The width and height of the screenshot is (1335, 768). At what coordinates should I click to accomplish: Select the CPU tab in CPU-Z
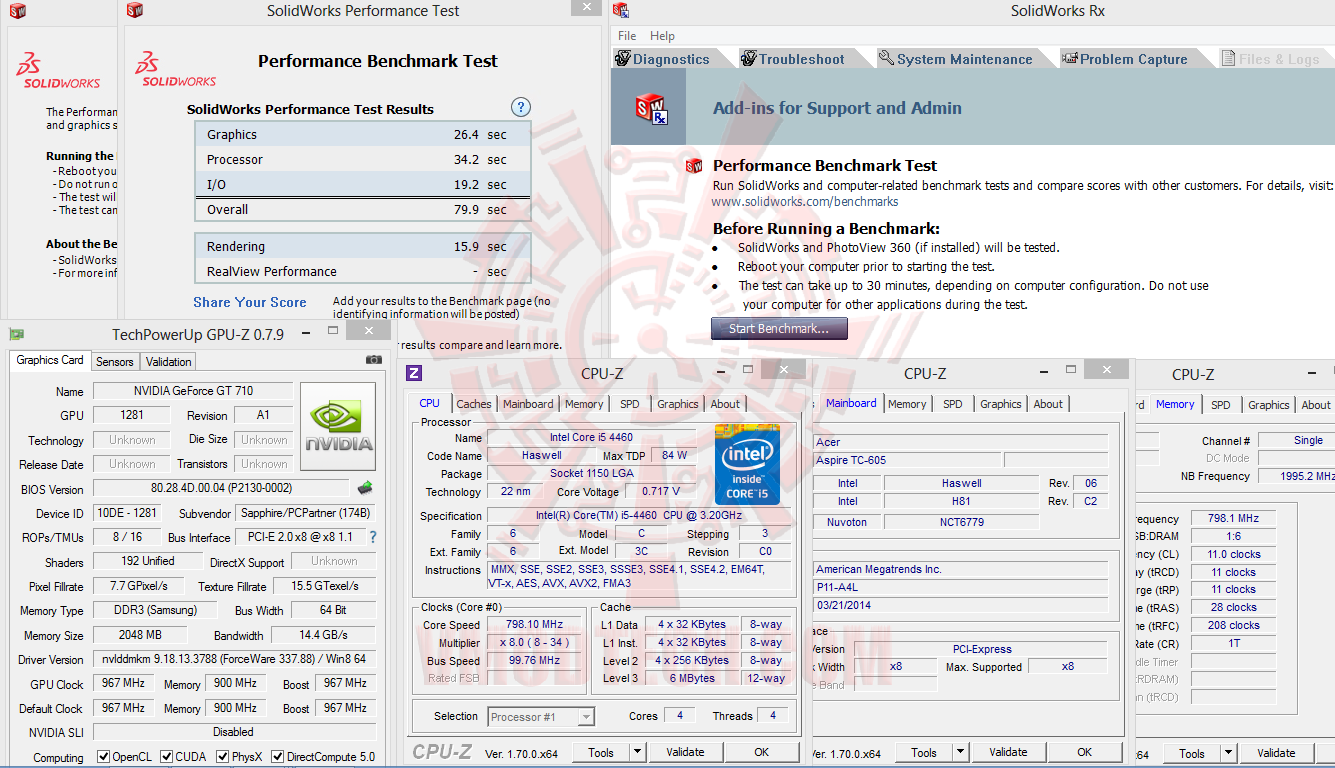[x=429, y=403]
